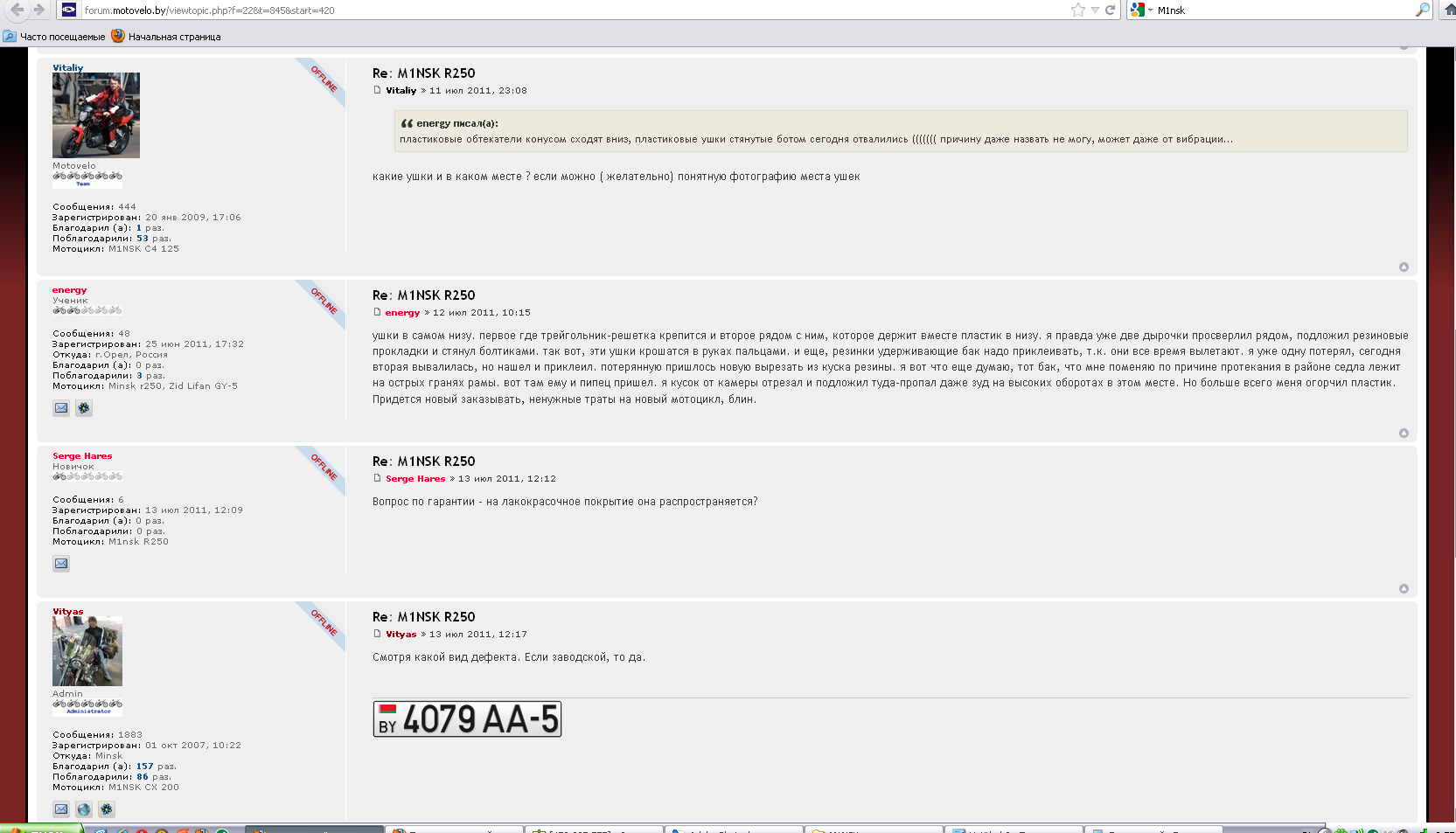
Task: Send private message to Vityas
Action: coord(61,809)
